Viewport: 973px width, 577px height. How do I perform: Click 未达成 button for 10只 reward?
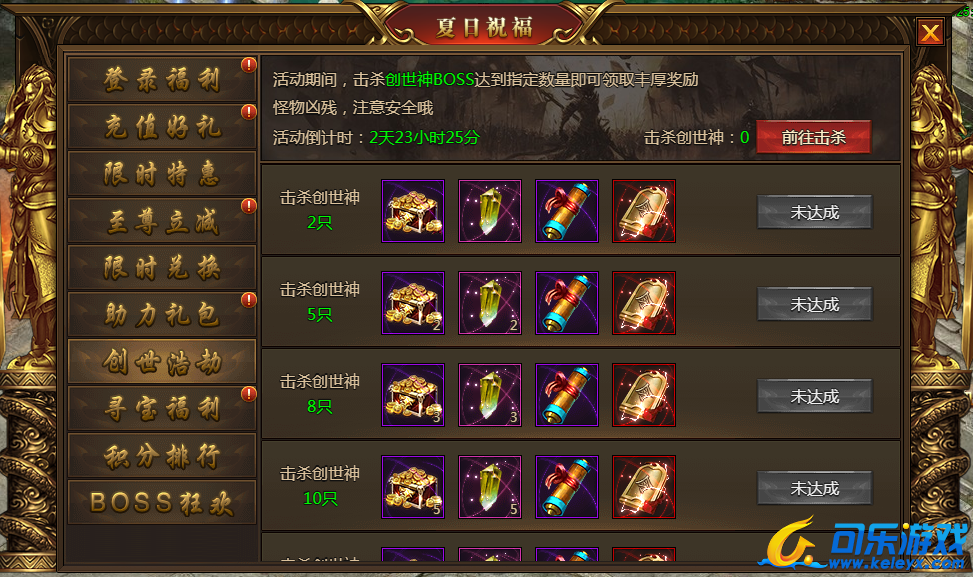point(815,488)
